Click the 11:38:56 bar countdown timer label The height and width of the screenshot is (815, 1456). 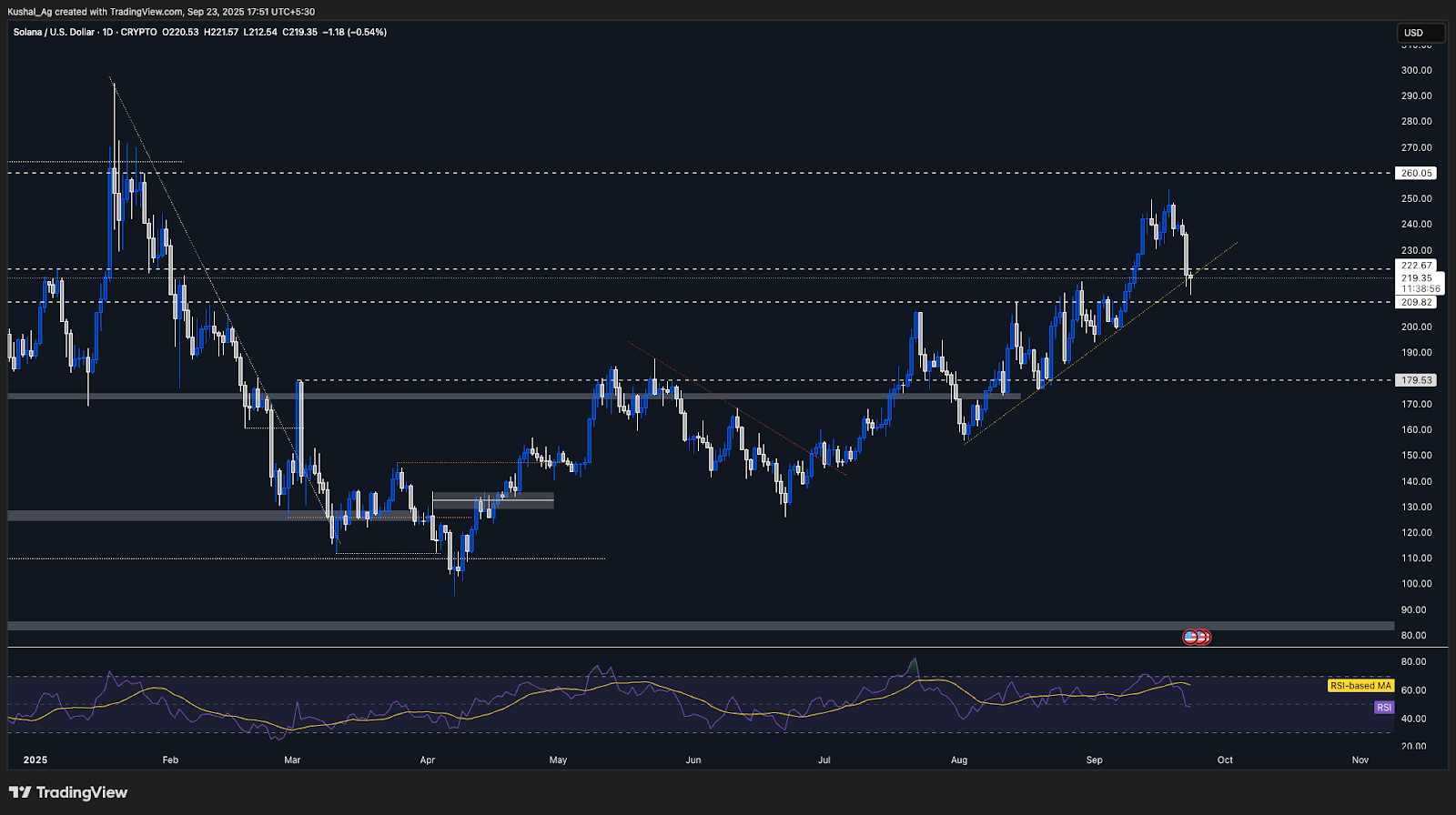point(1420,289)
